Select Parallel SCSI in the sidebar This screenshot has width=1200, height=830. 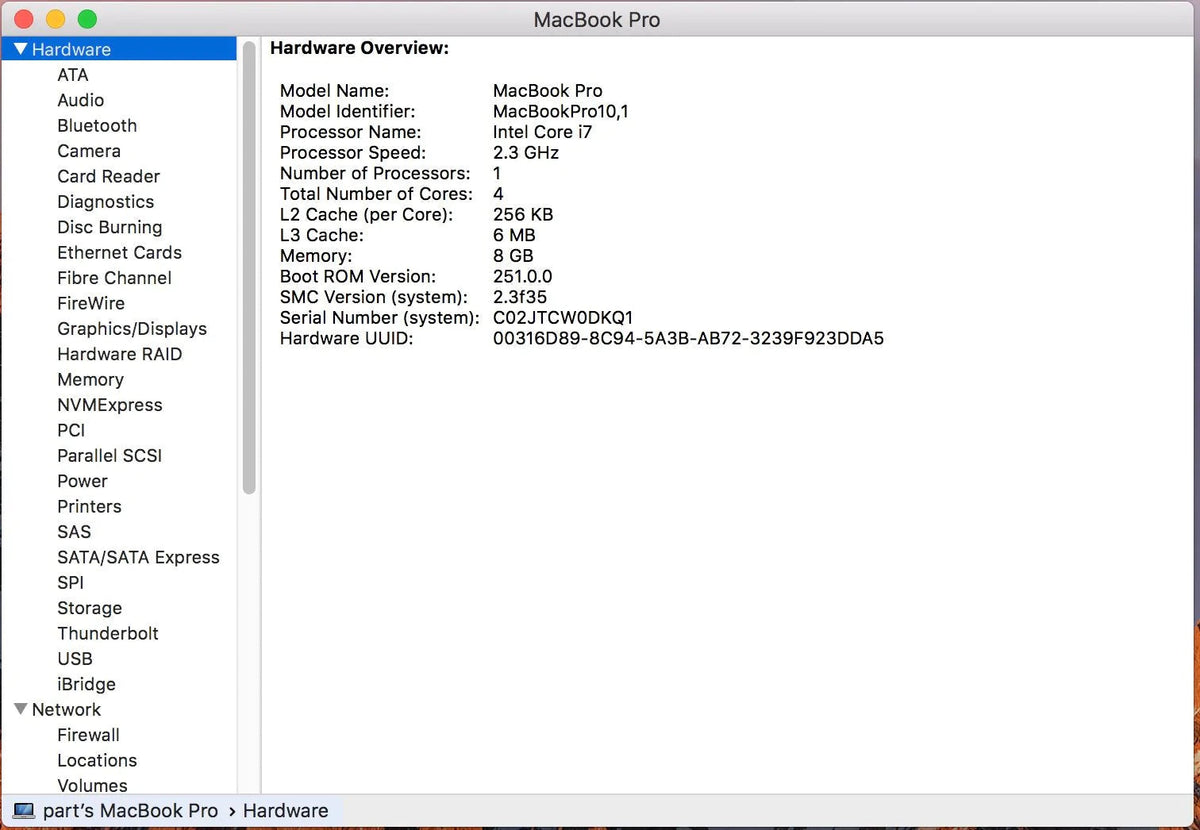[110, 455]
